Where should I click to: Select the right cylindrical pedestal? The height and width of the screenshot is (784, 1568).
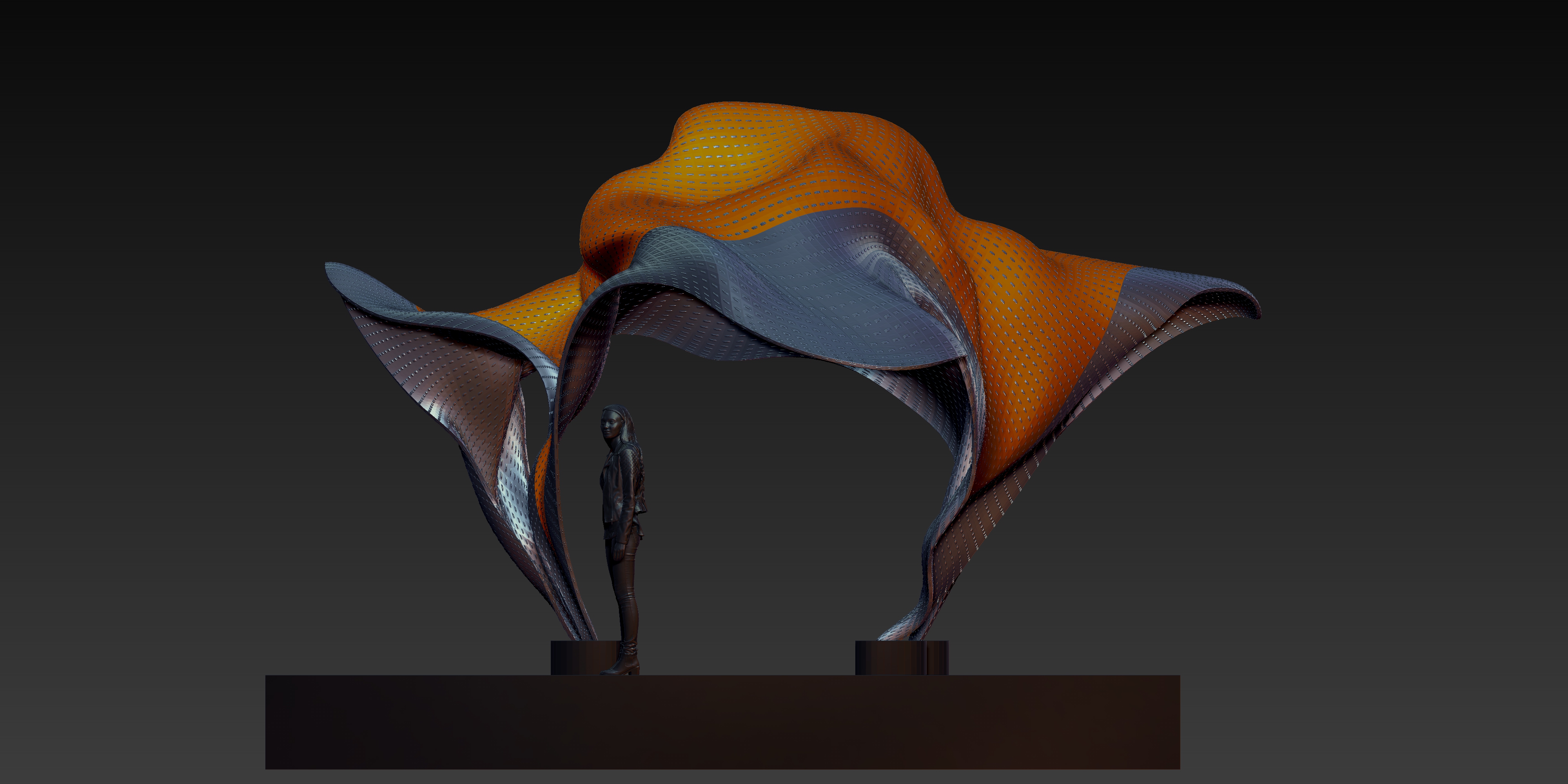(902, 657)
